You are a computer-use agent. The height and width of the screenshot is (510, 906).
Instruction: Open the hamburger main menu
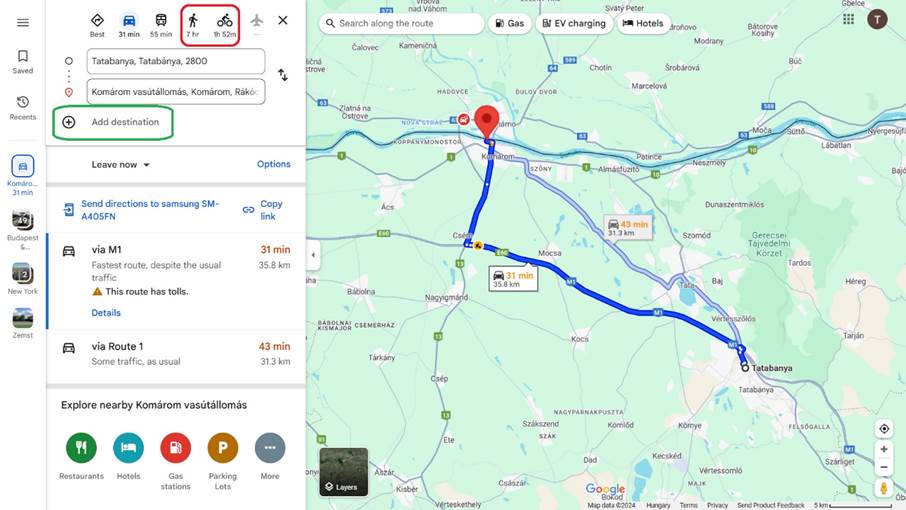(x=23, y=23)
